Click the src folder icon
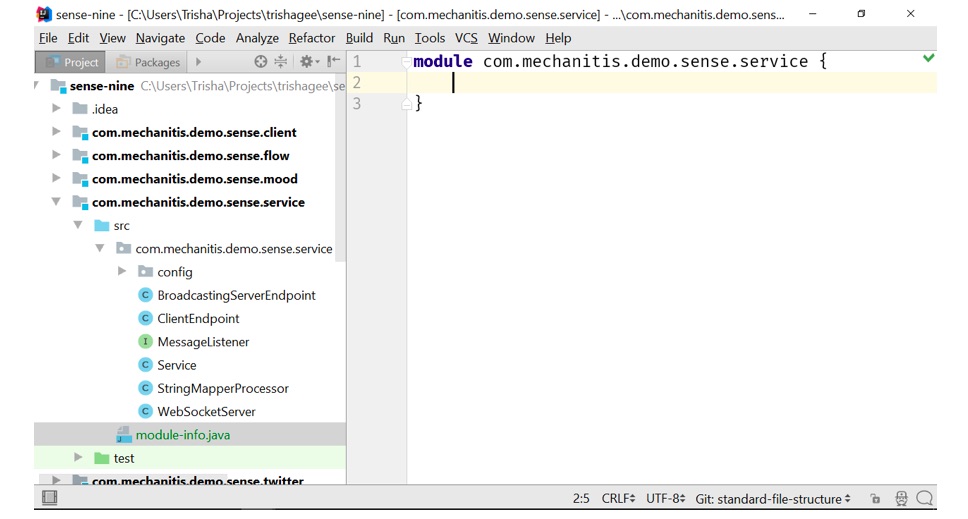The height and width of the screenshot is (519, 968). [102, 226]
